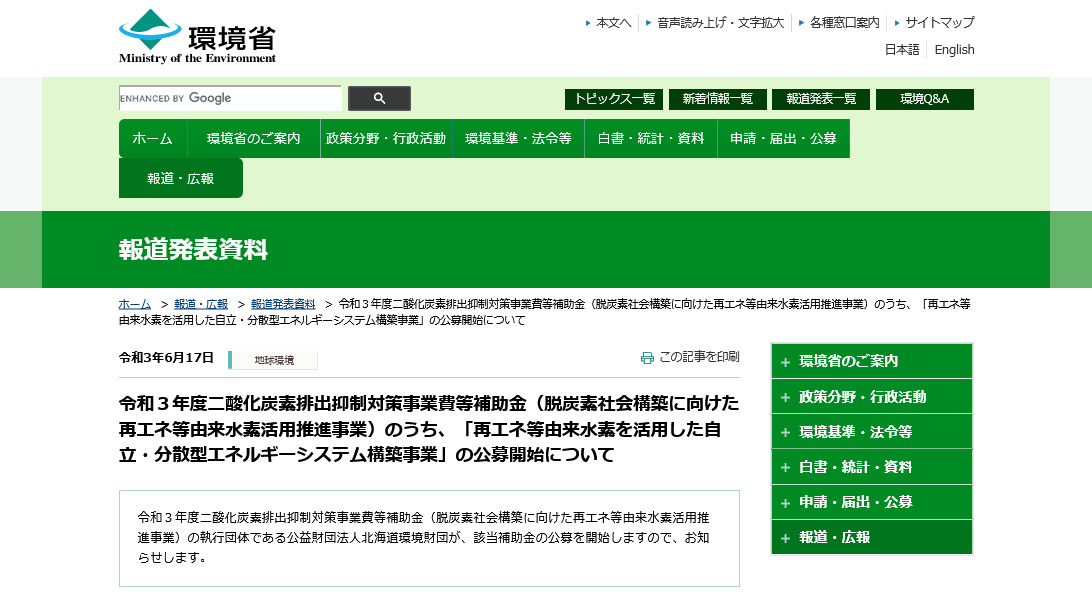Screen dimensions: 1092x602
Task: Click the 報道発表資料 breadcrumb link
Action: point(283,304)
